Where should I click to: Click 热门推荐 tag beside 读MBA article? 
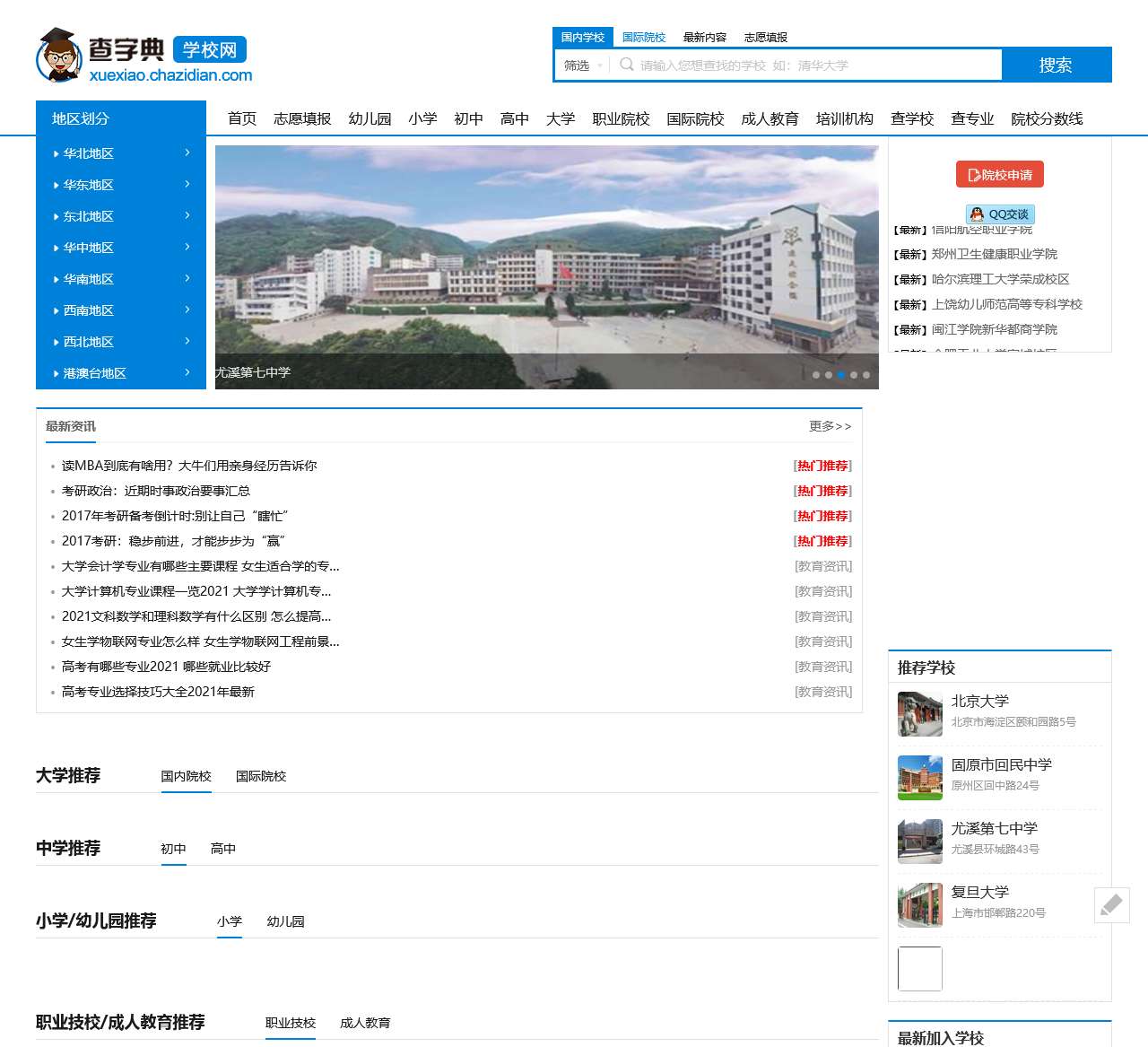point(823,466)
